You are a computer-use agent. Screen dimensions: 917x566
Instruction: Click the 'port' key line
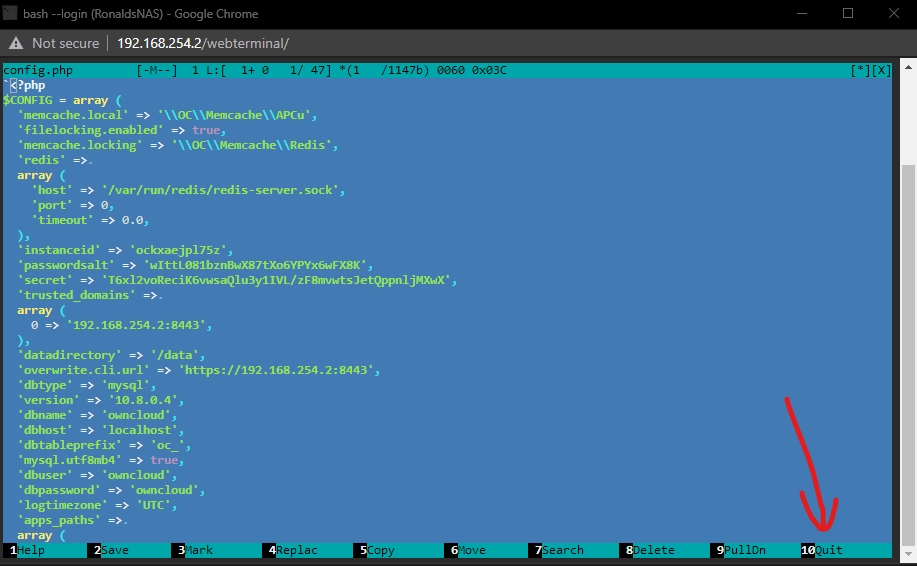(73, 205)
